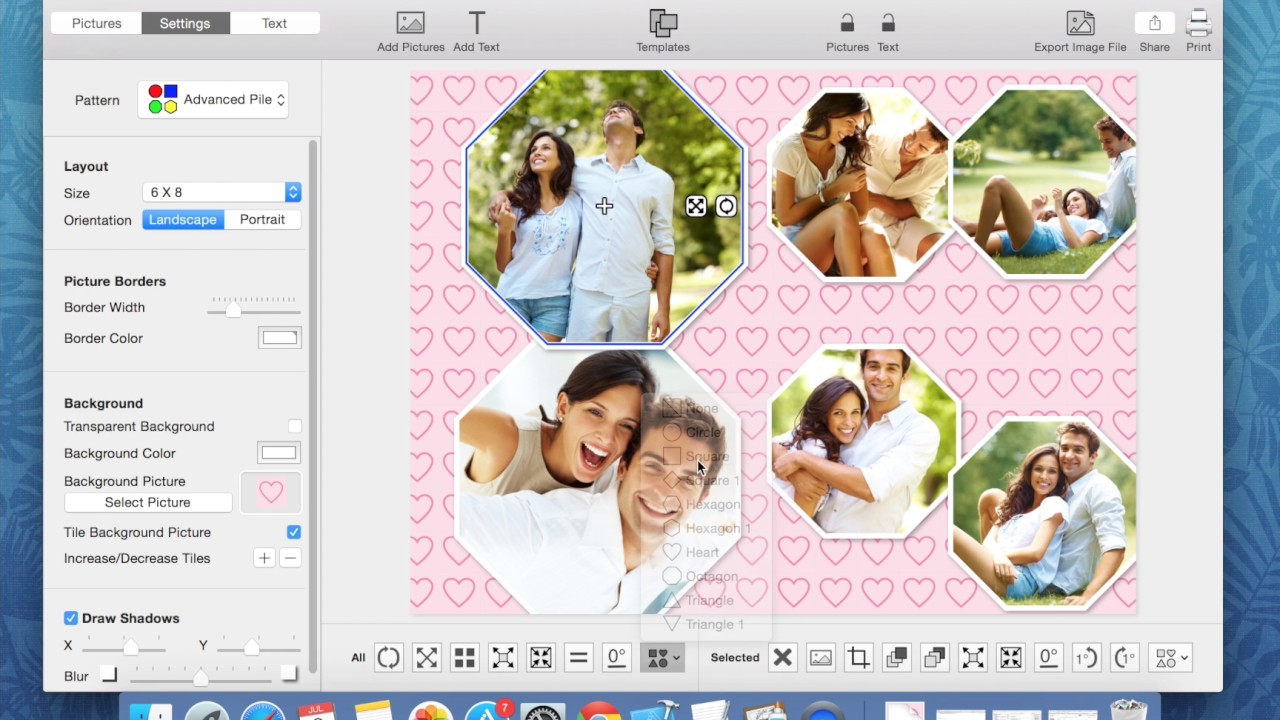Click the Add Text toolbar icon

click(477, 23)
